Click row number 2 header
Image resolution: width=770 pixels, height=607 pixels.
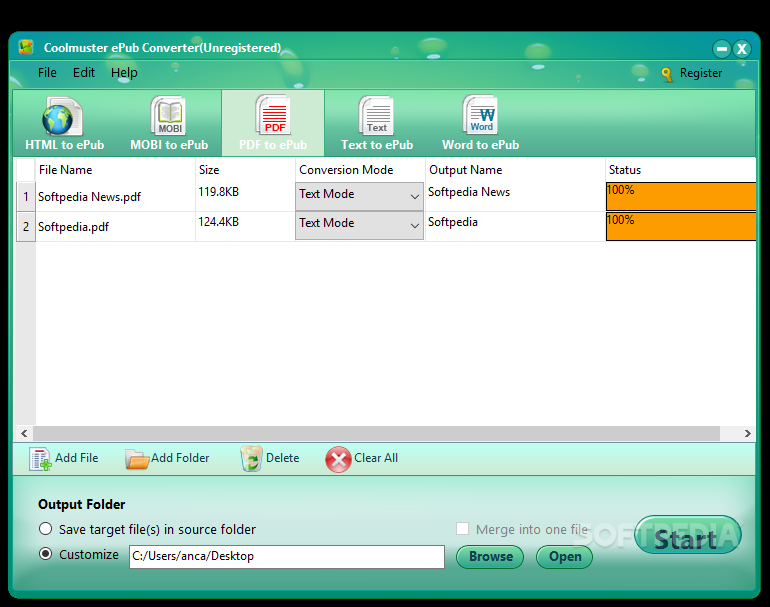click(x=26, y=227)
